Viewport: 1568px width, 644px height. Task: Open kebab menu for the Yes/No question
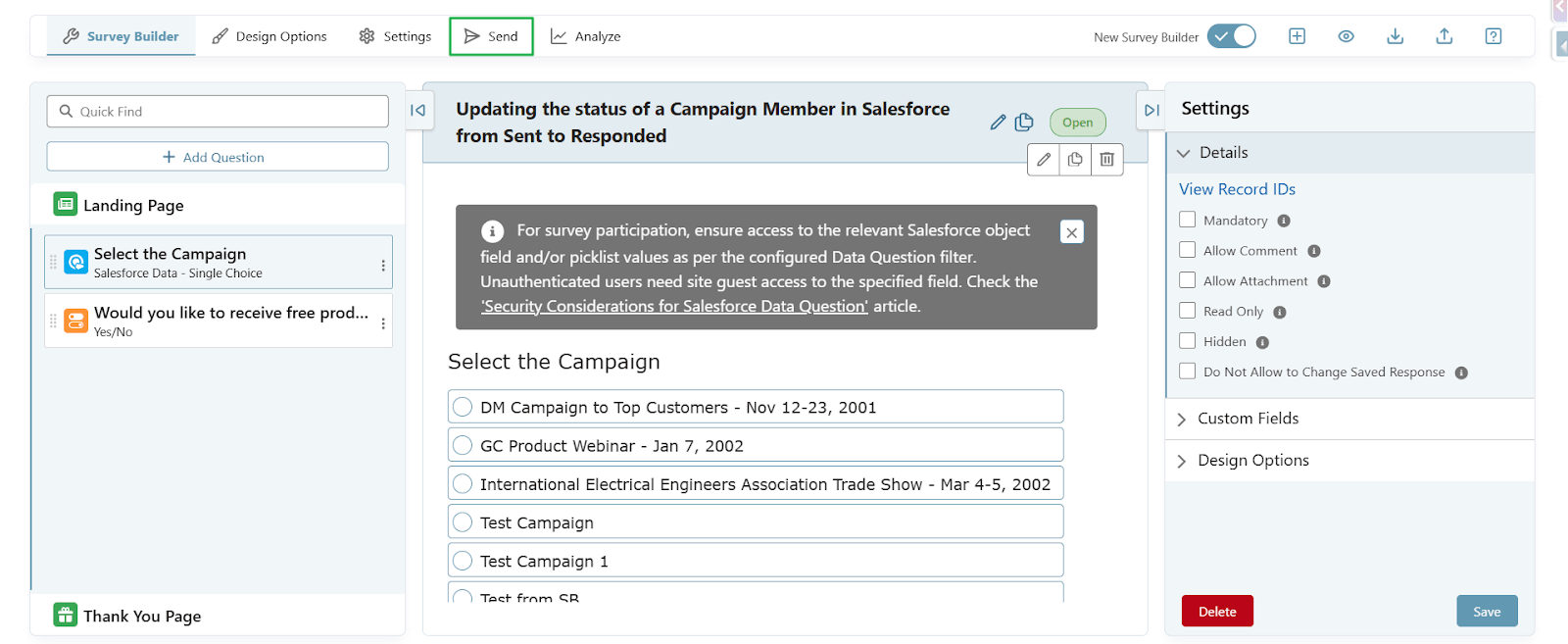click(x=382, y=323)
